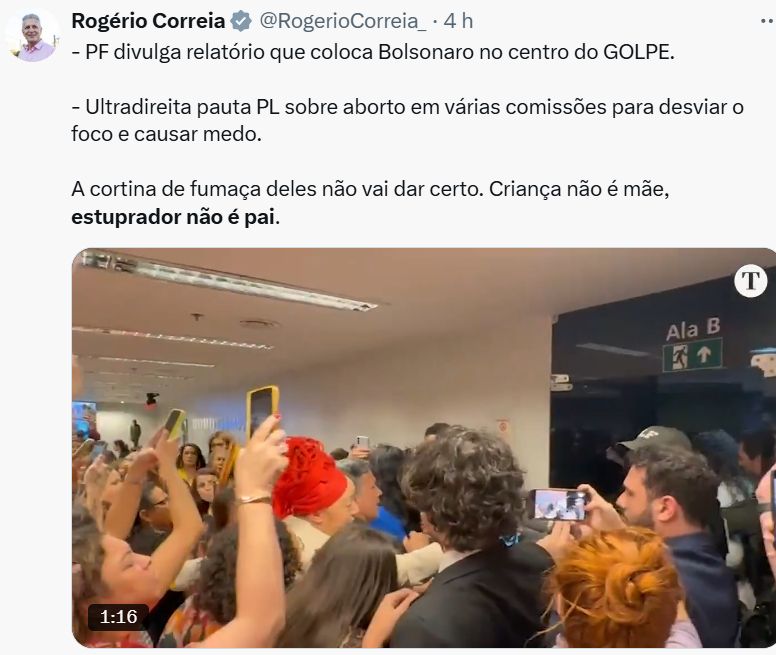
Task: Click the "Rogério Correia" display name
Action: [x=148, y=21]
